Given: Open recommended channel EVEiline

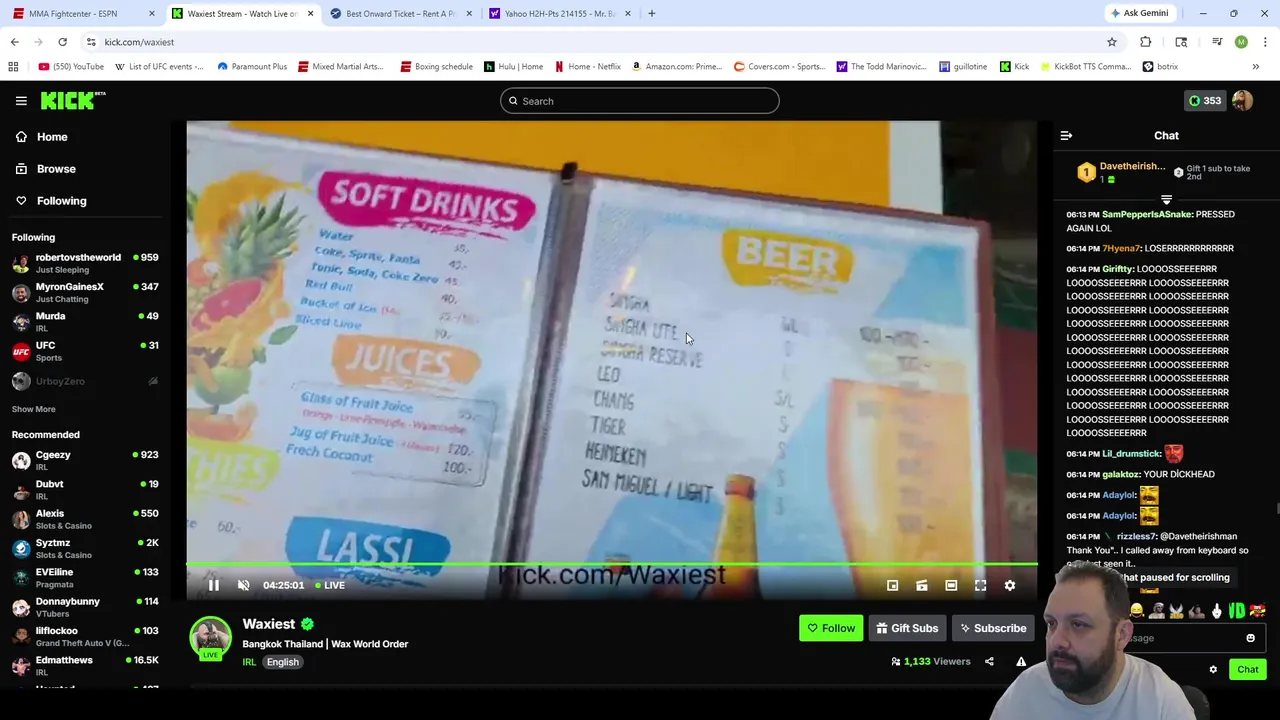Looking at the screenshot, I should (85, 578).
